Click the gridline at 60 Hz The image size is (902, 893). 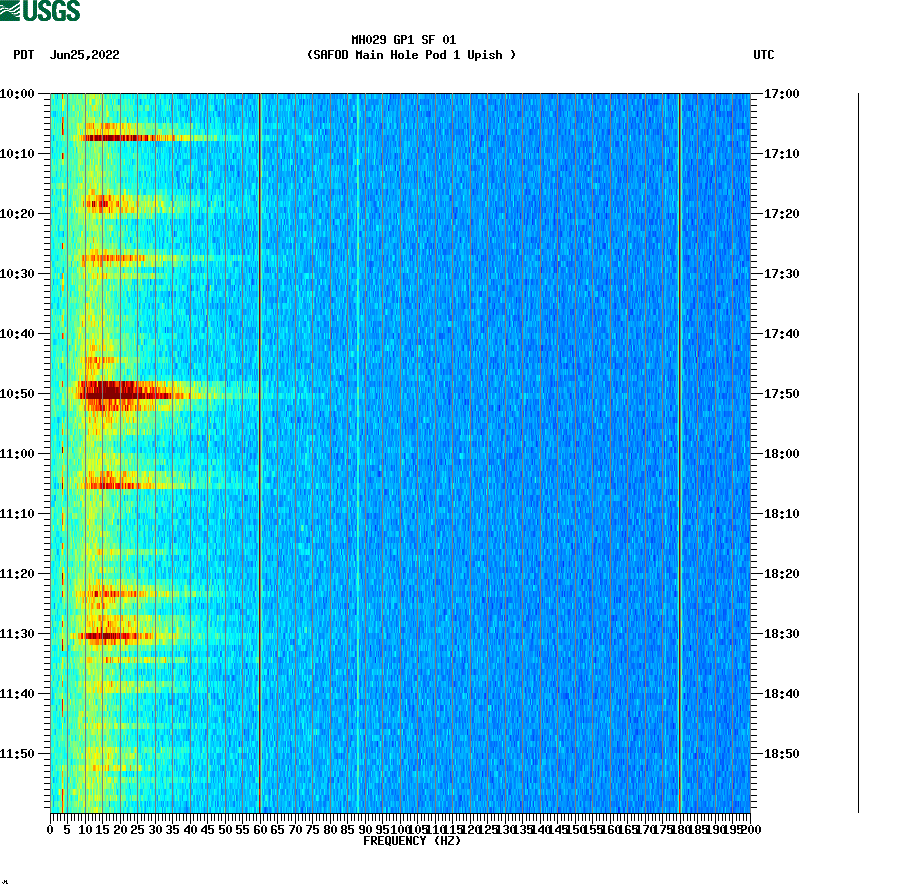[260, 450]
